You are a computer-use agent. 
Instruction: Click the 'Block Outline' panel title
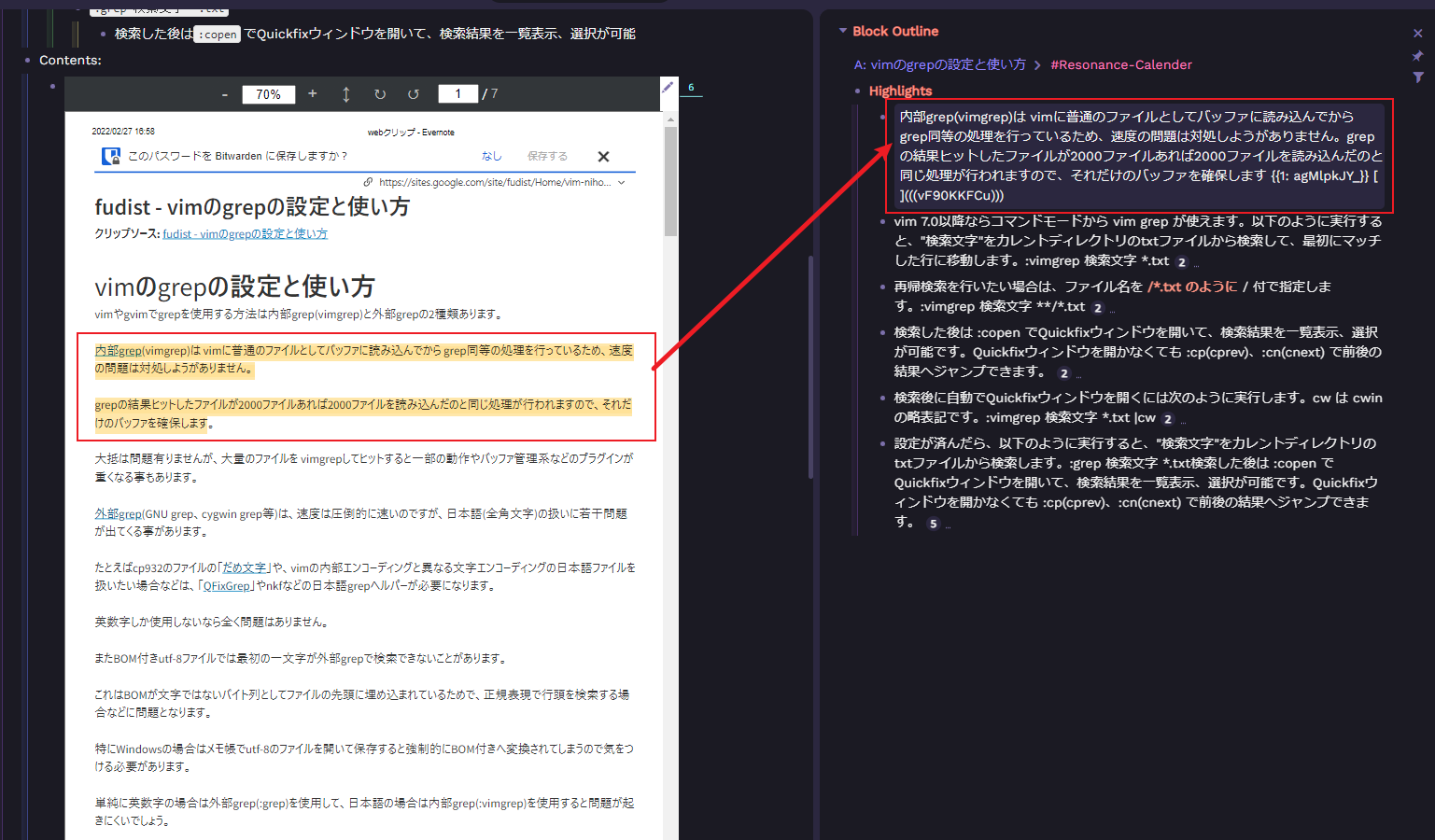895,31
